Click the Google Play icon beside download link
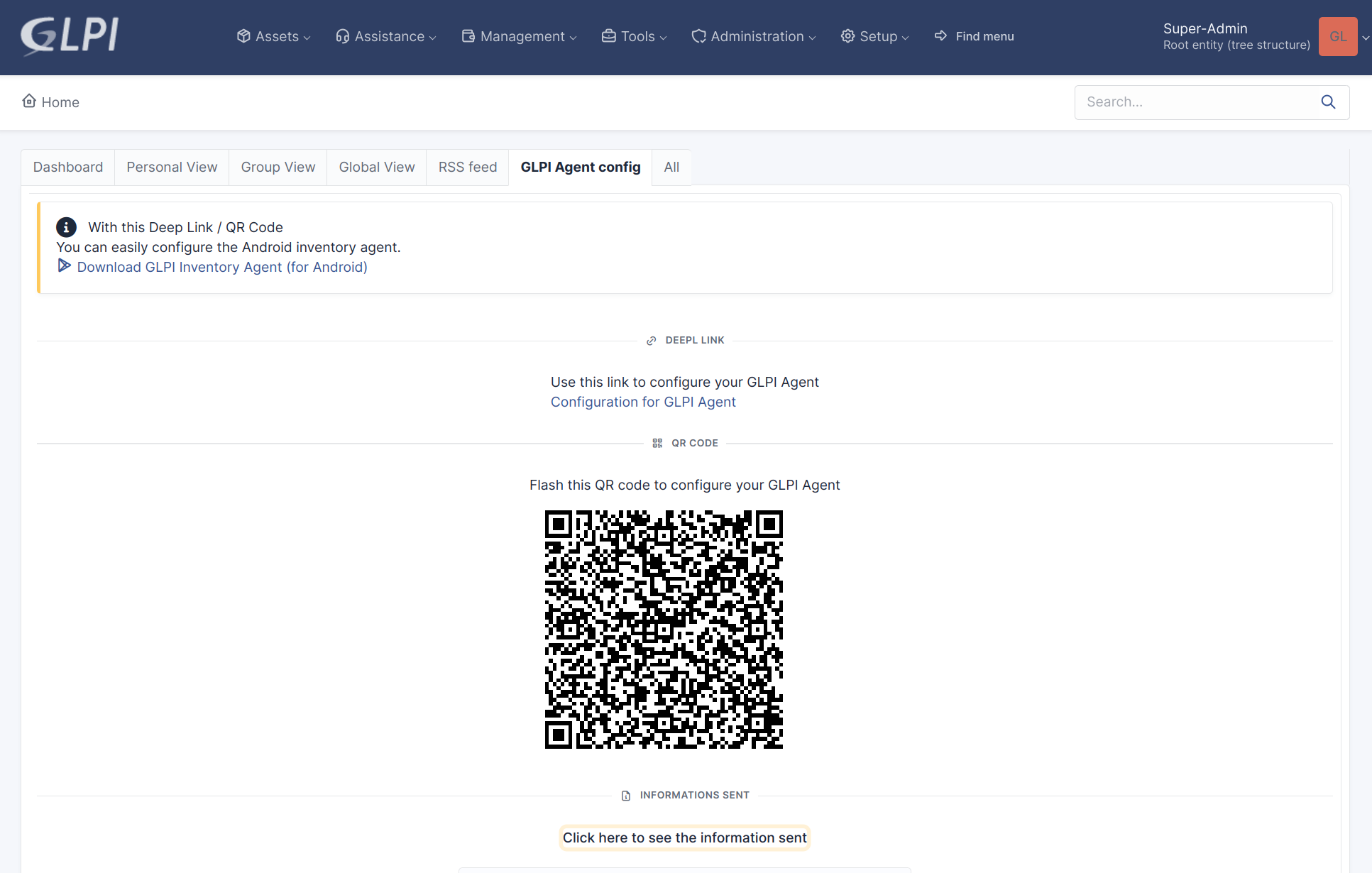 click(x=64, y=265)
